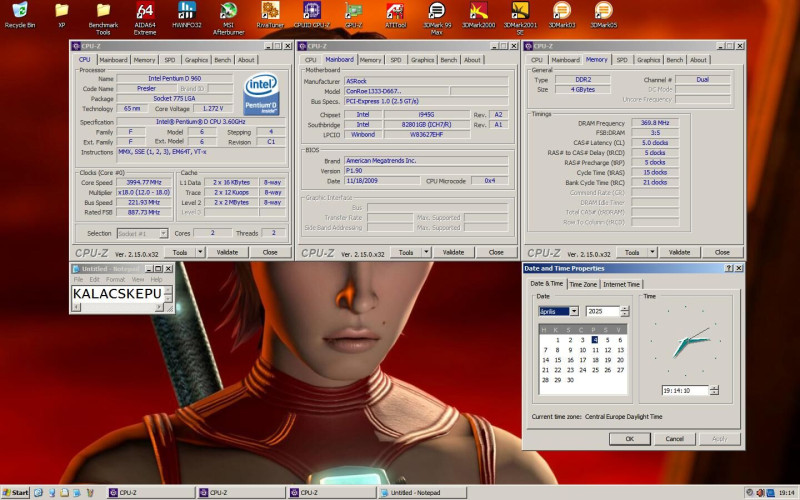
Task: Click the DRAM Frequency value 369.8 MHz
Action: [655, 123]
